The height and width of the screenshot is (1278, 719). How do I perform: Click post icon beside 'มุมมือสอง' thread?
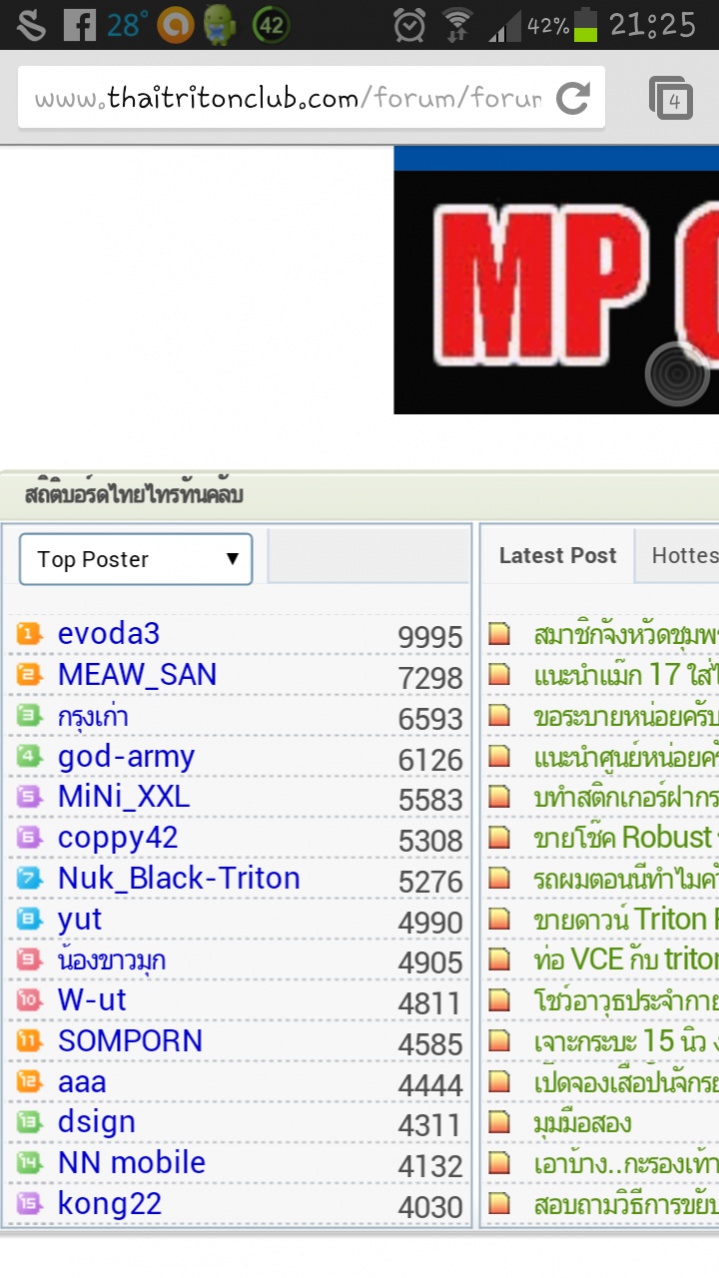click(499, 1122)
